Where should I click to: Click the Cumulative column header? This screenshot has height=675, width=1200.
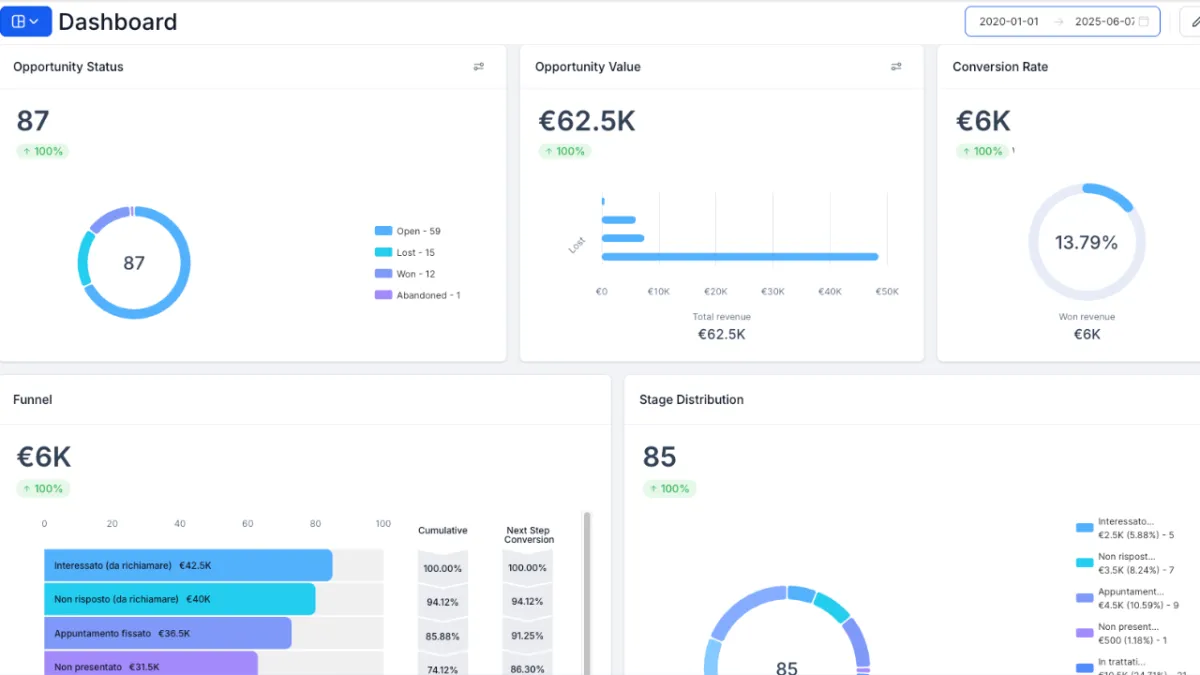pos(442,531)
